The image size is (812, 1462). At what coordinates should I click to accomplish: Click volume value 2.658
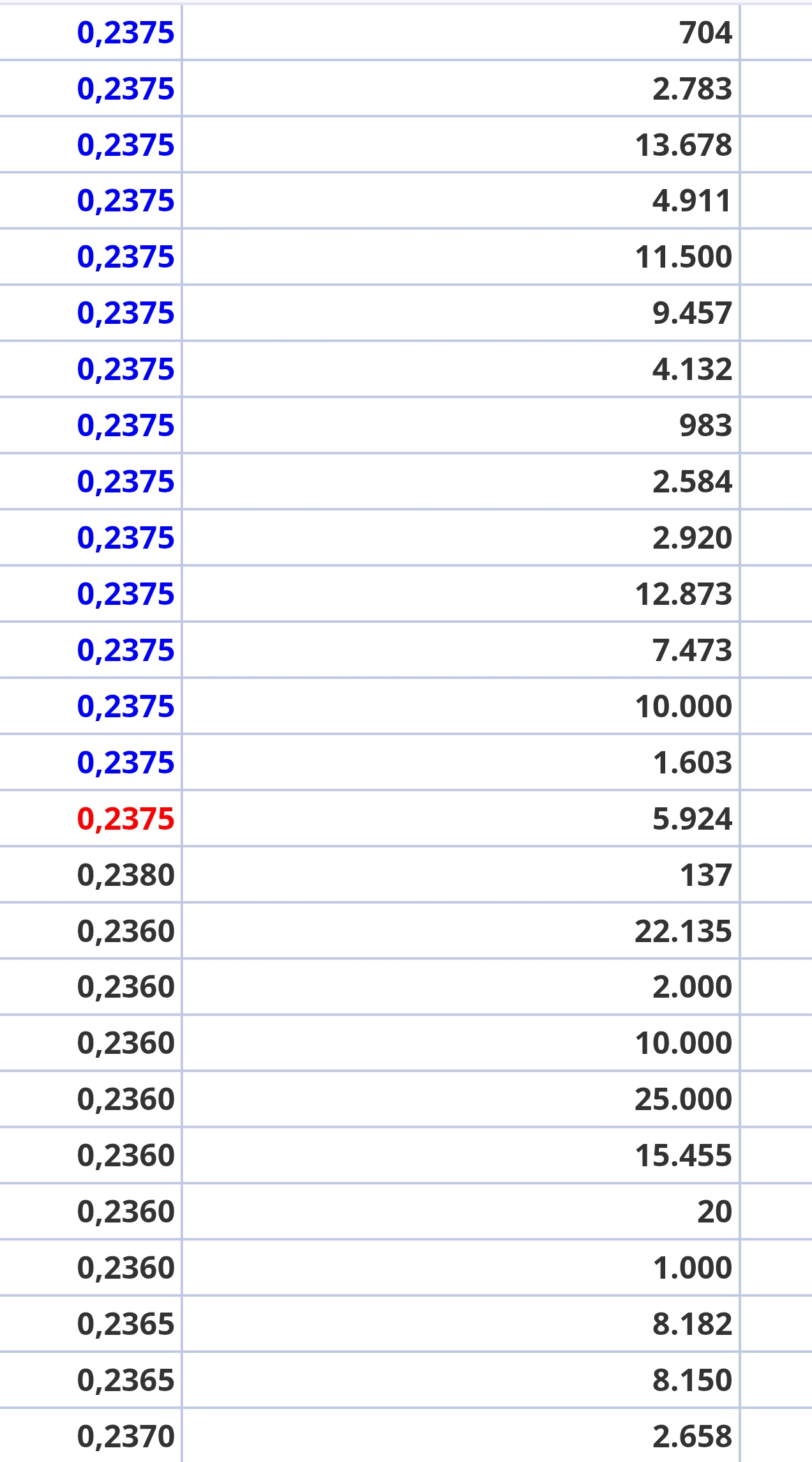tap(692, 1436)
